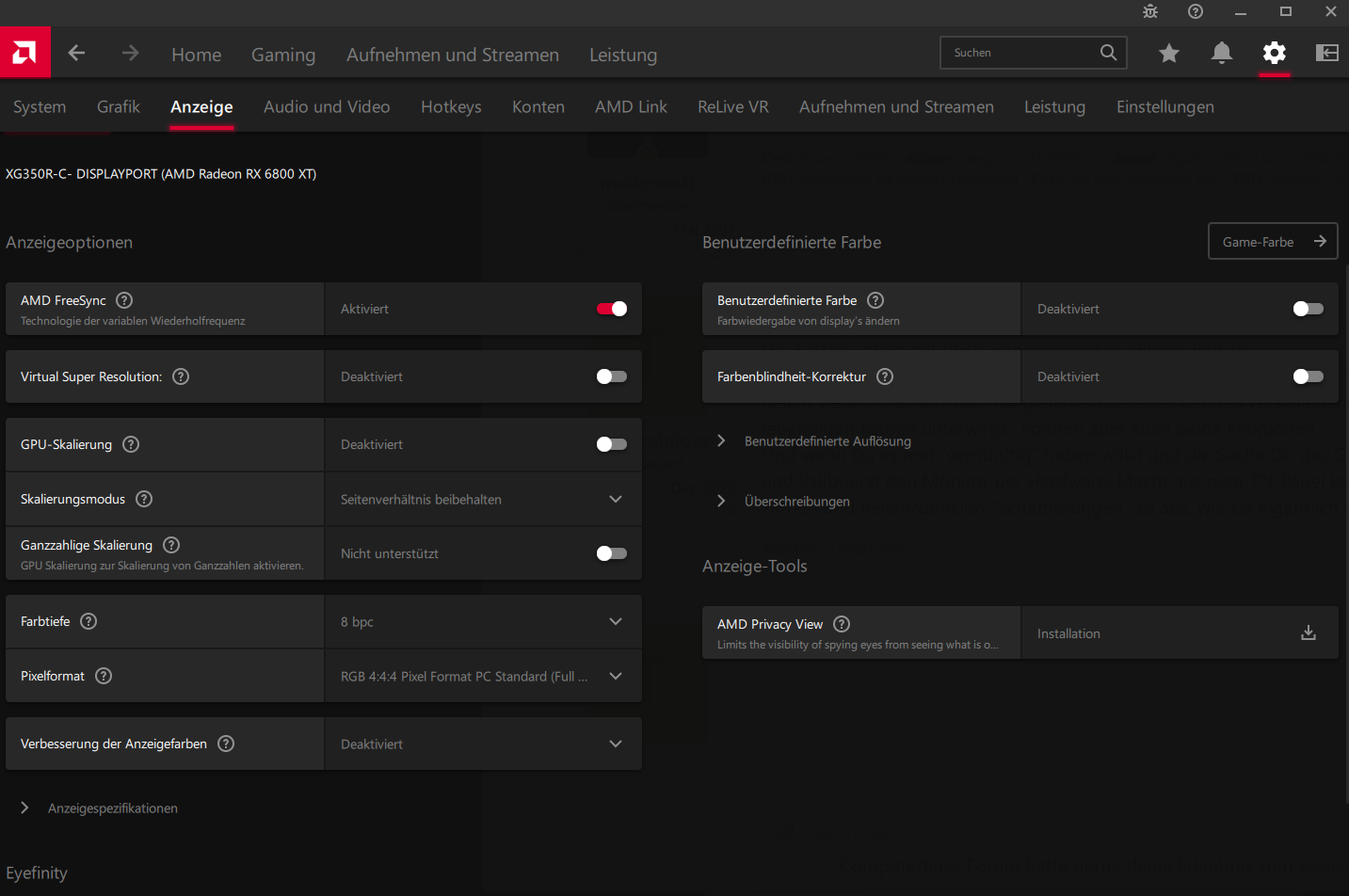Enable Virtual Super Resolution toggle
The image size is (1349, 896).
click(612, 376)
